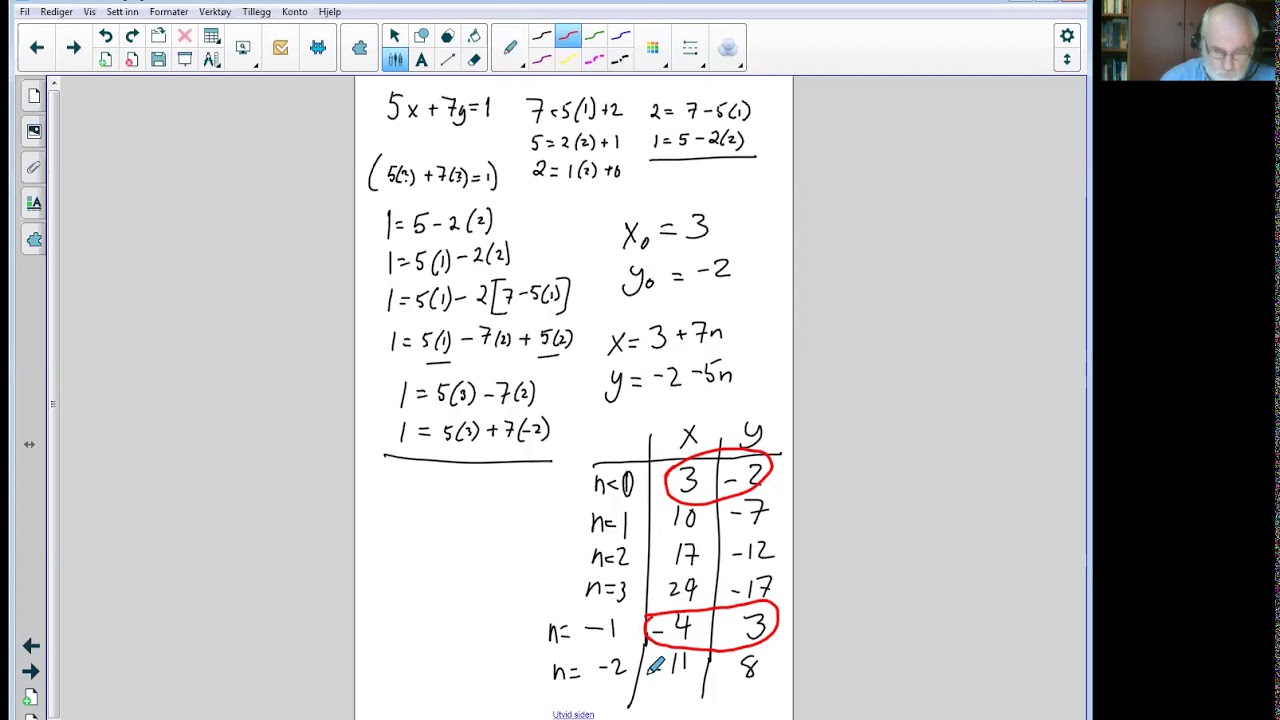Screen dimensions: 1280x720
Task: Select the Text tool
Action: tap(421, 60)
